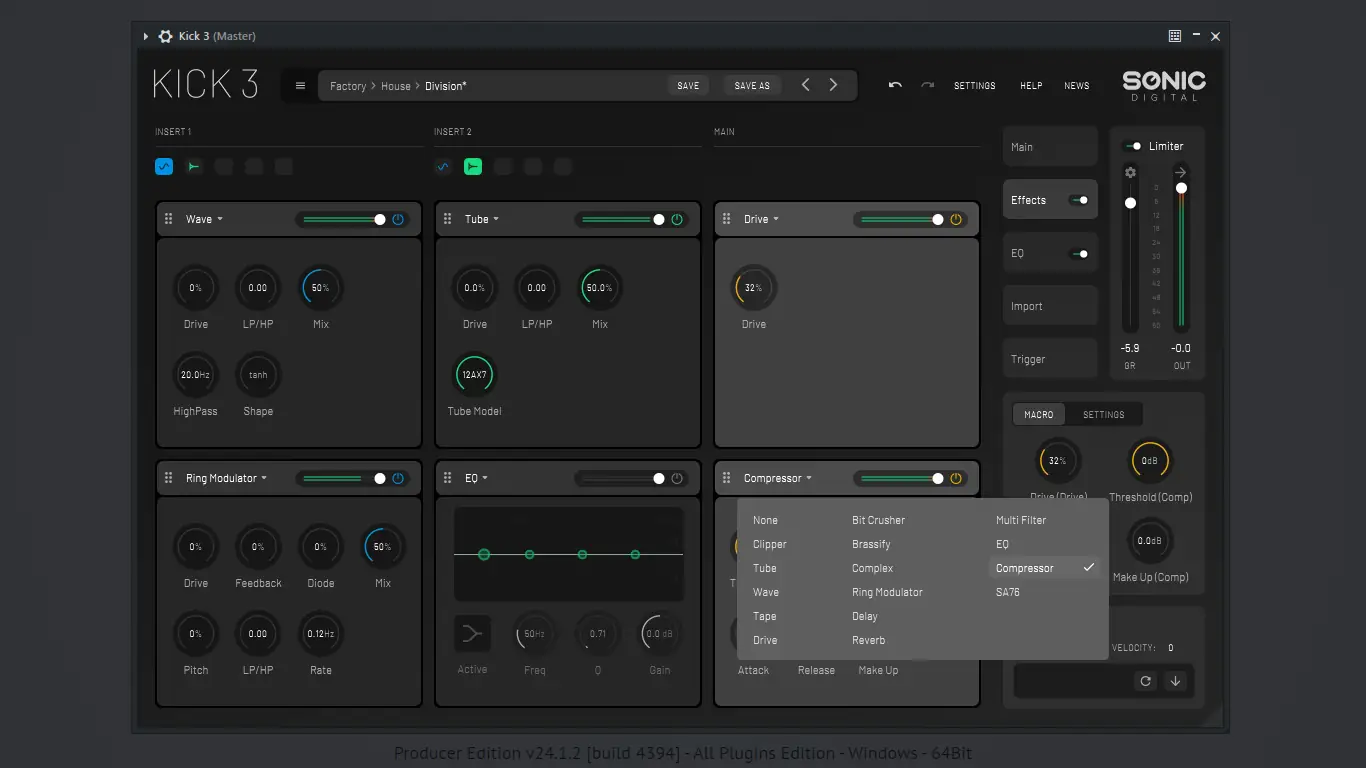This screenshot has width=1366, height=768.
Task: Open the detach grid icon in title bar
Action: 1175,36
